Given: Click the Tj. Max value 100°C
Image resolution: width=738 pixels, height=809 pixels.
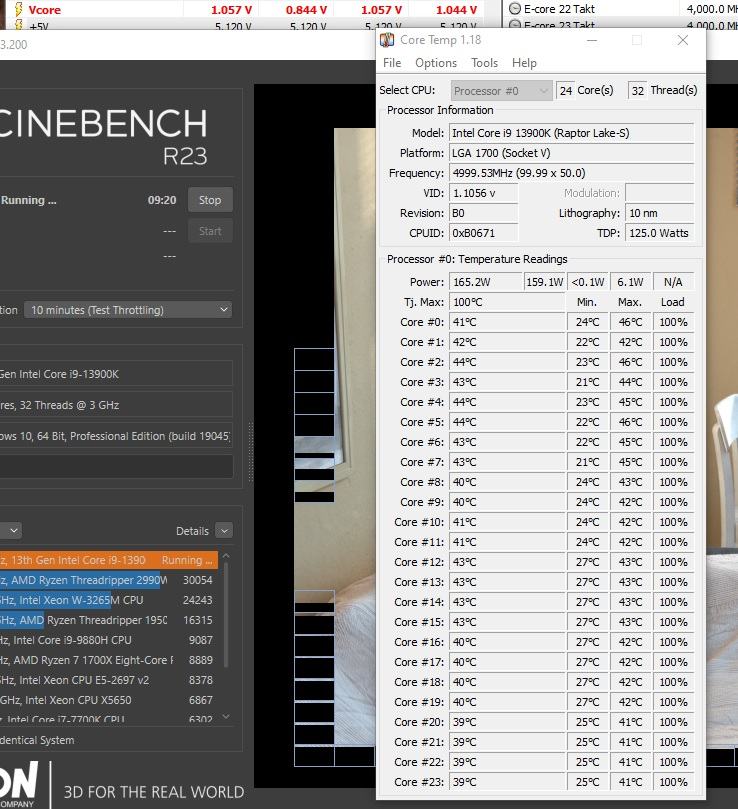Looking at the screenshot, I should (x=507, y=302).
